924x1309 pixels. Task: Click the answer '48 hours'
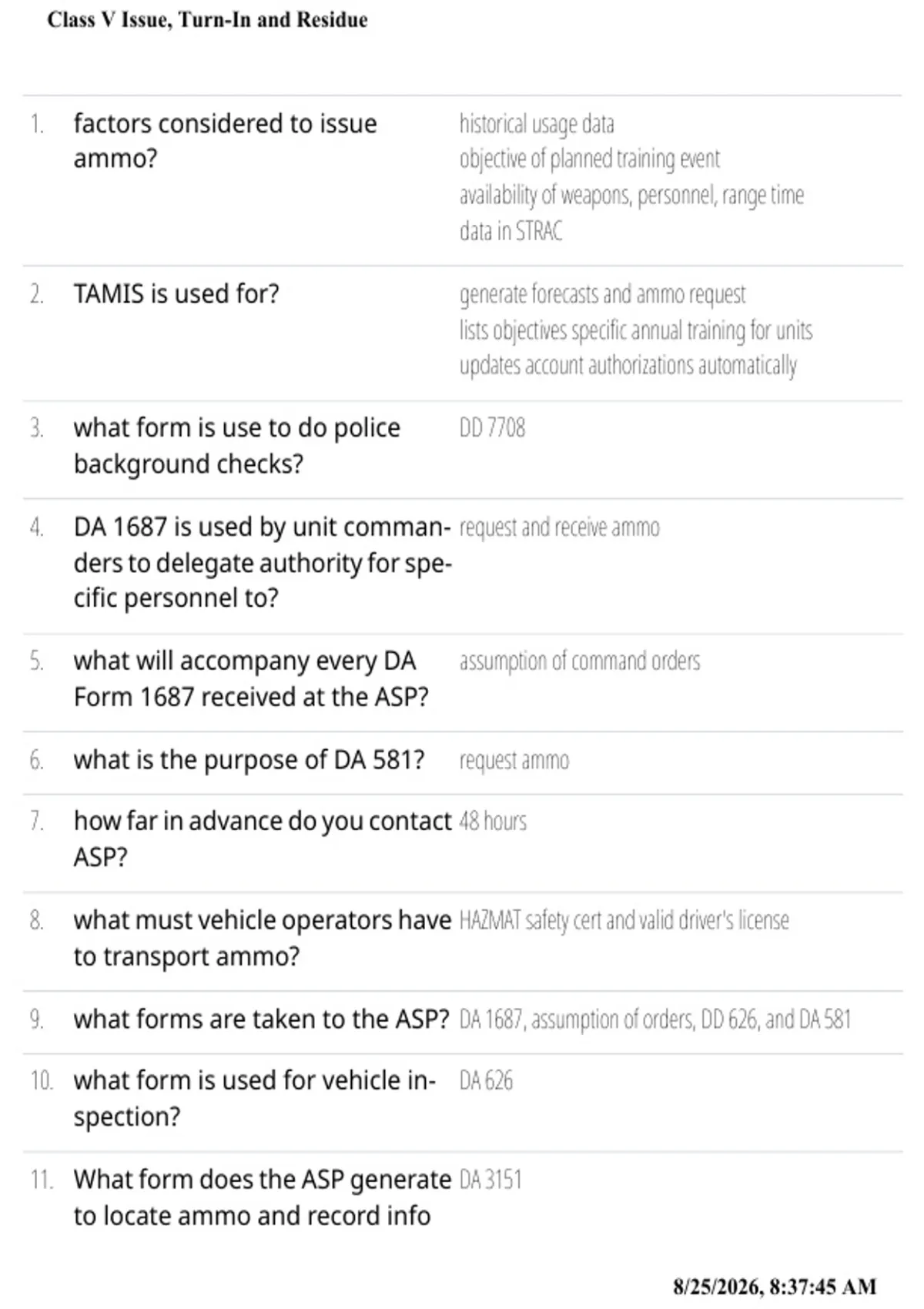(x=493, y=822)
